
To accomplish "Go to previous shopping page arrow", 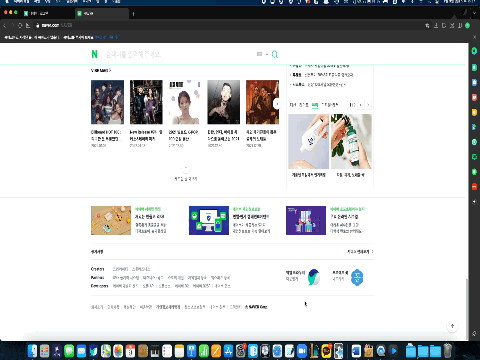I will pos(360,105).
